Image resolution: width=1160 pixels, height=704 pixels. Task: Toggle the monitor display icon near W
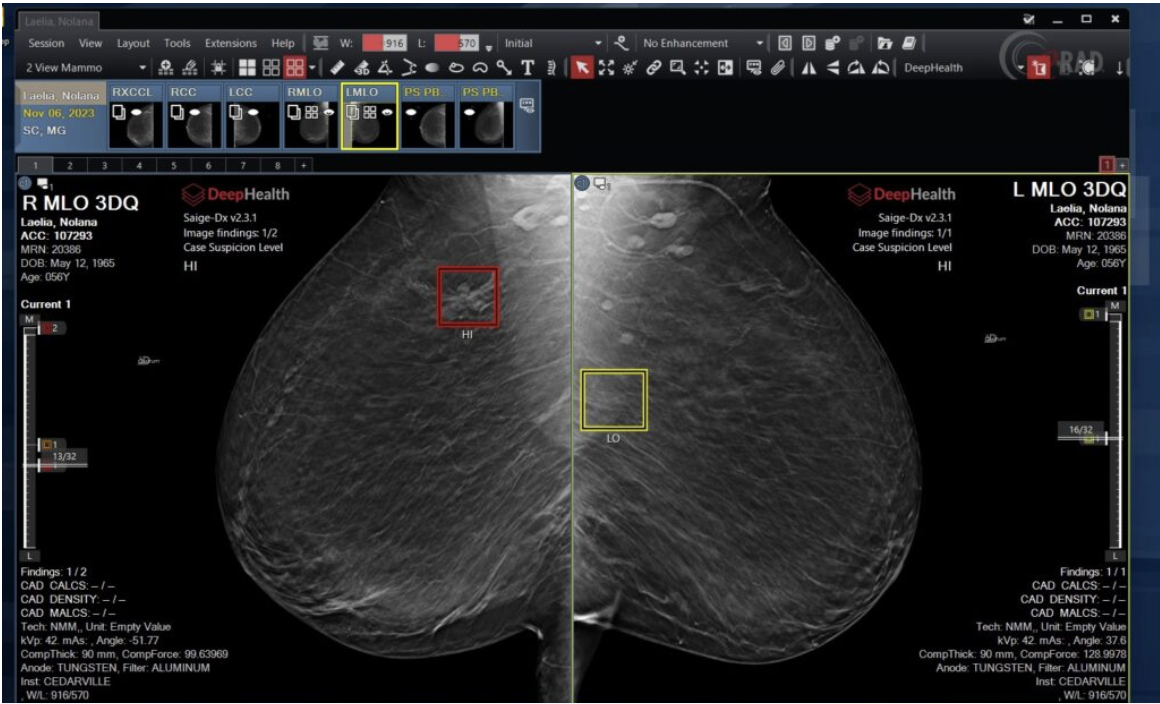[x=320, y=43]
